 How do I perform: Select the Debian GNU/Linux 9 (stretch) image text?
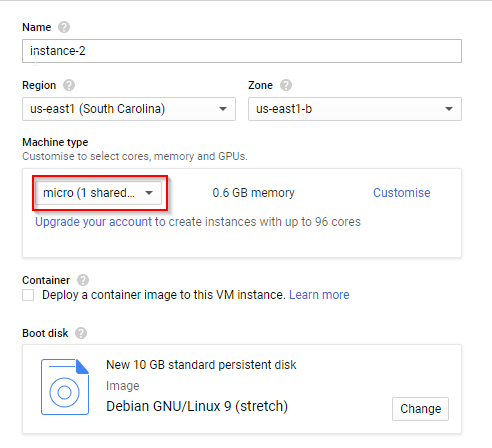click(197, 406)
